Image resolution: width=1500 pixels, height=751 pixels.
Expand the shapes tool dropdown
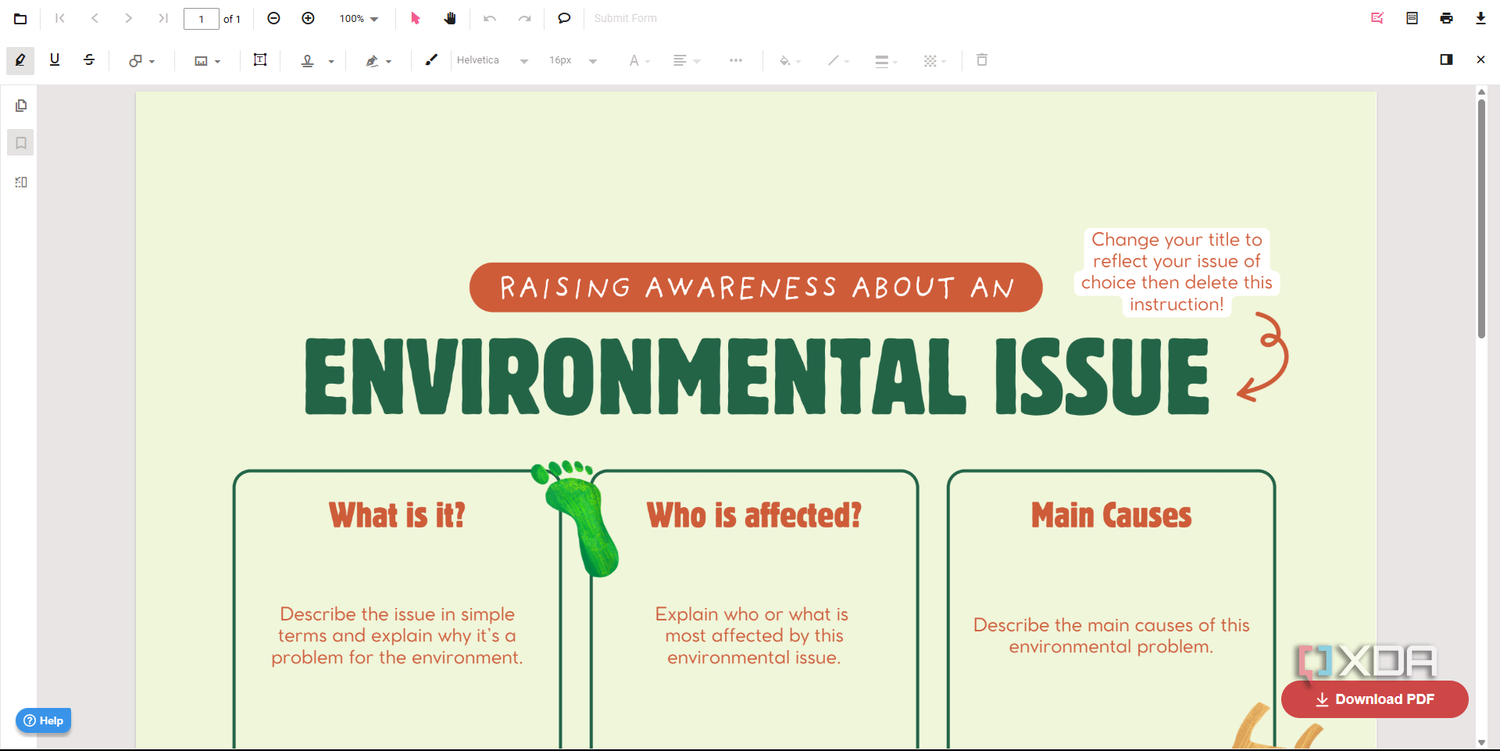[x=152, y=62]
